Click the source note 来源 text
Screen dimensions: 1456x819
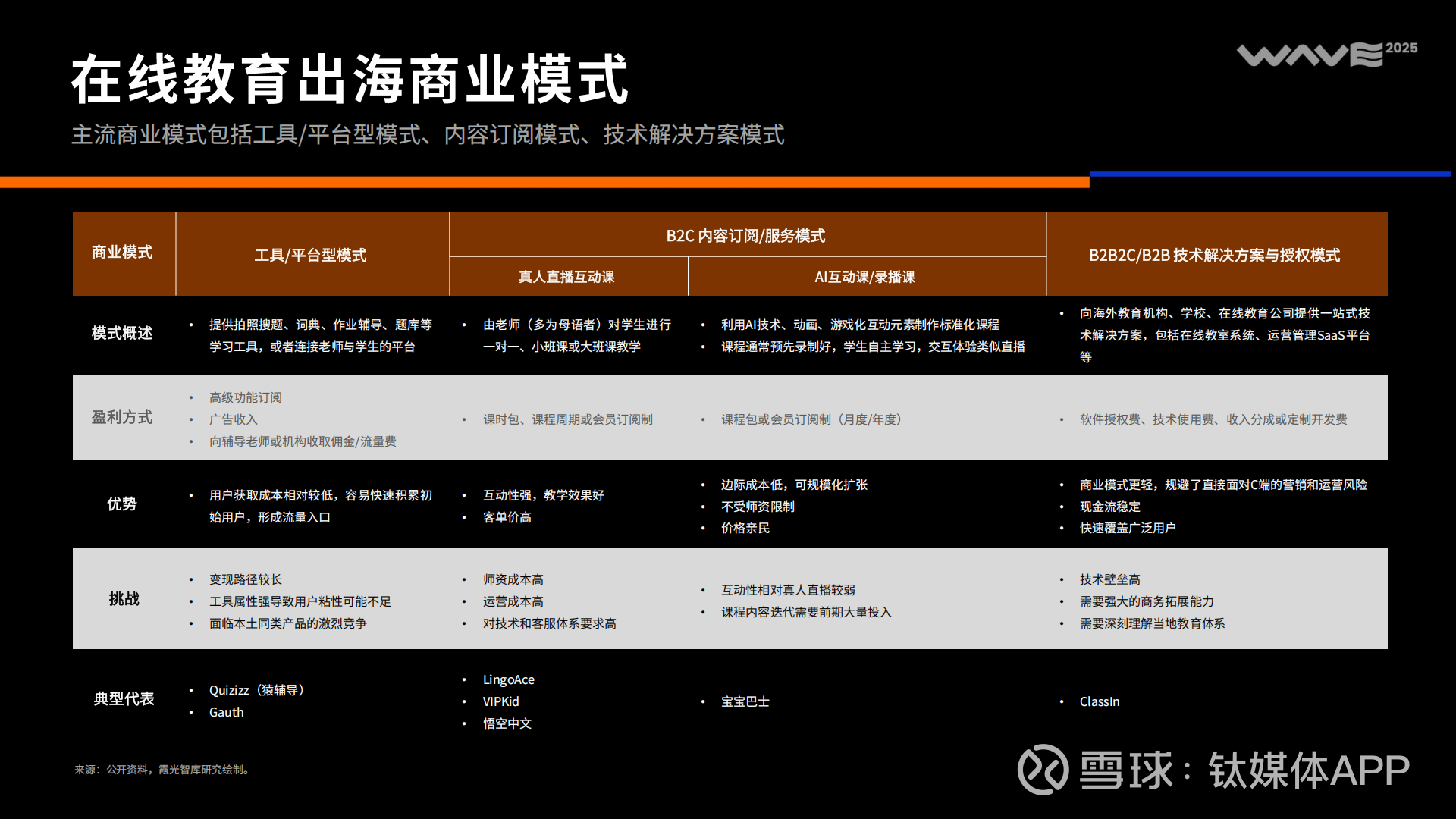pos(162,770)
